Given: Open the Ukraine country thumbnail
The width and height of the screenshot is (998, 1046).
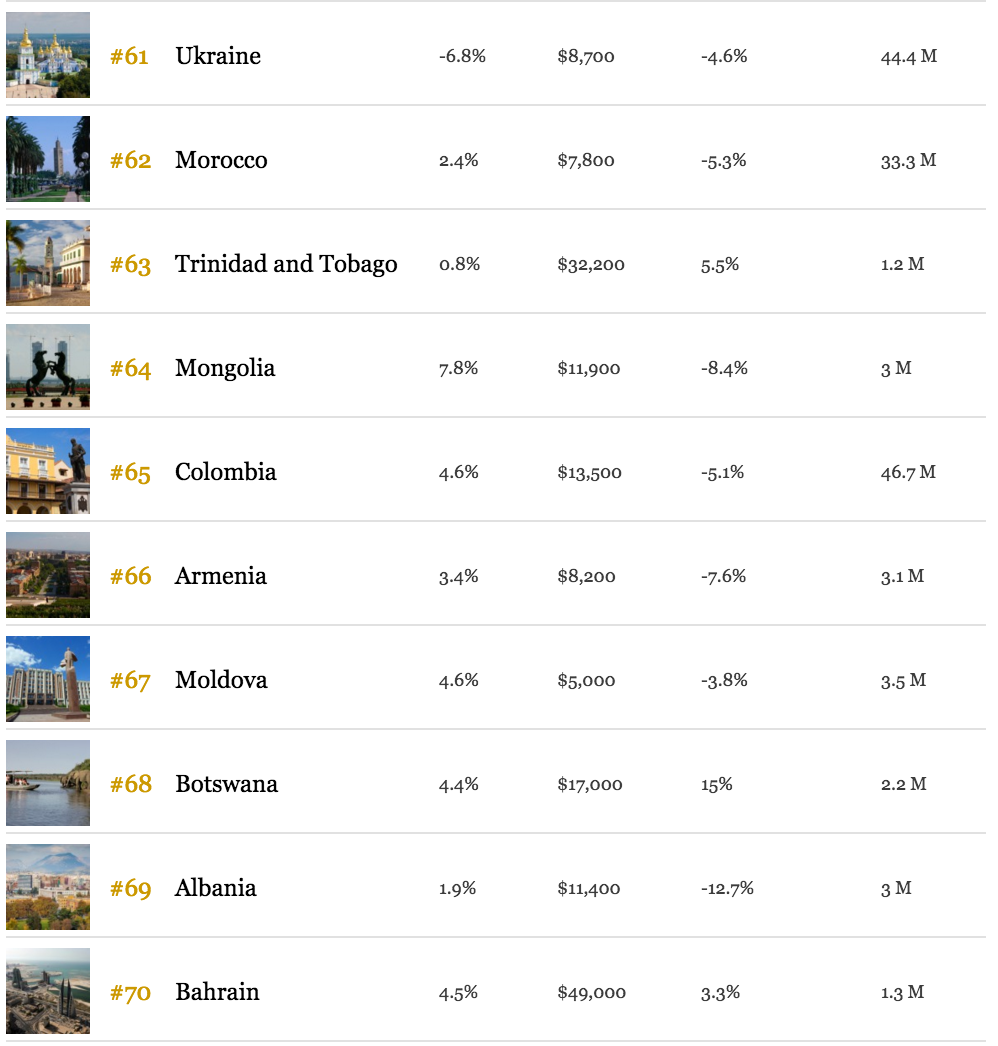Looking at the screenshot, I should 48,55.
